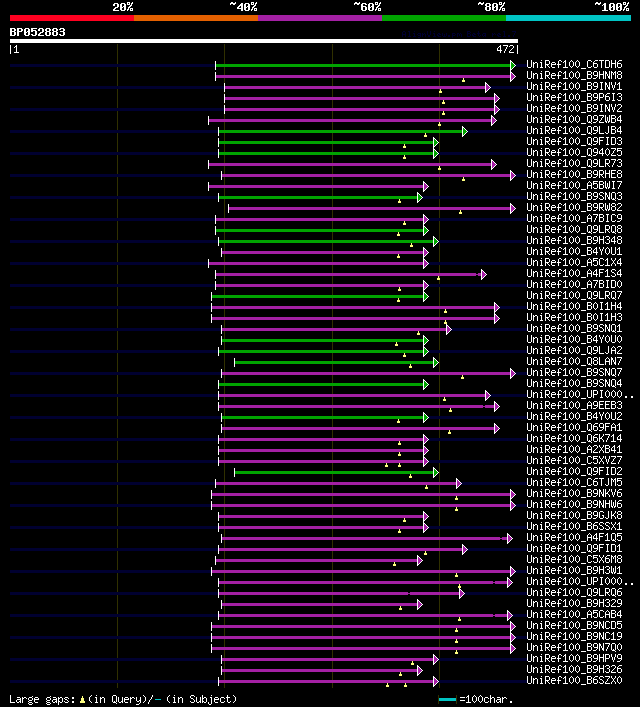
Task: Select hit UniRef100_B9SNQ3
Action: pyautogui.click(x=574, y=196)
